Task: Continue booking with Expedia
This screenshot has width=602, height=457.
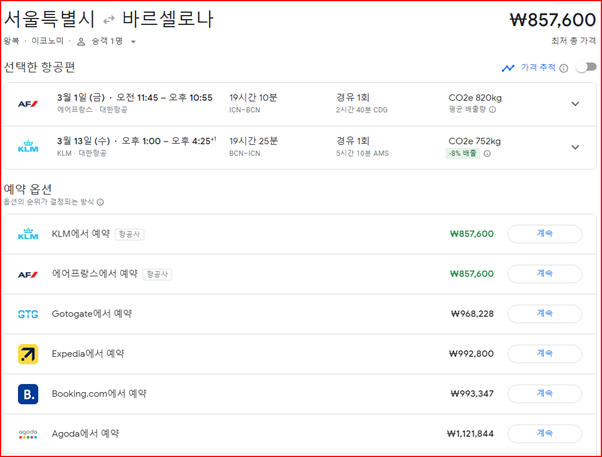Action: 545,354
